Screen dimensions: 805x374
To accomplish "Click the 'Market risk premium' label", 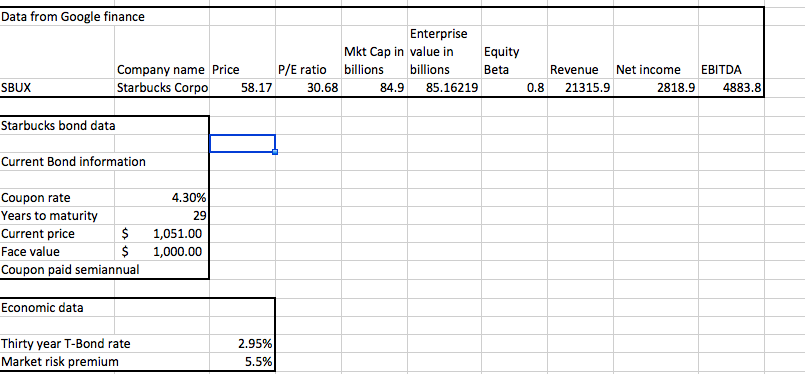I will (60, 362).
